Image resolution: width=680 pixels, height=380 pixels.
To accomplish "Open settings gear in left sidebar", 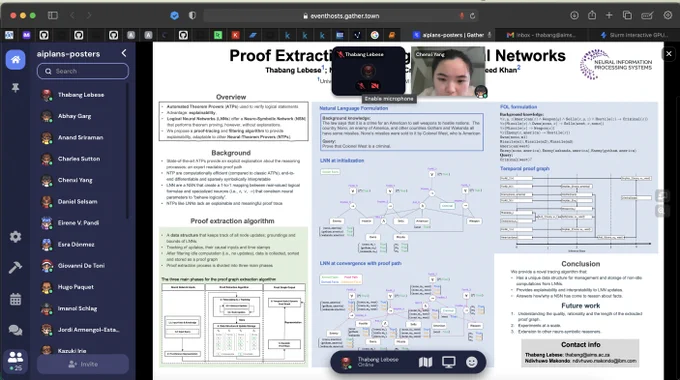I will click(16, 236).
